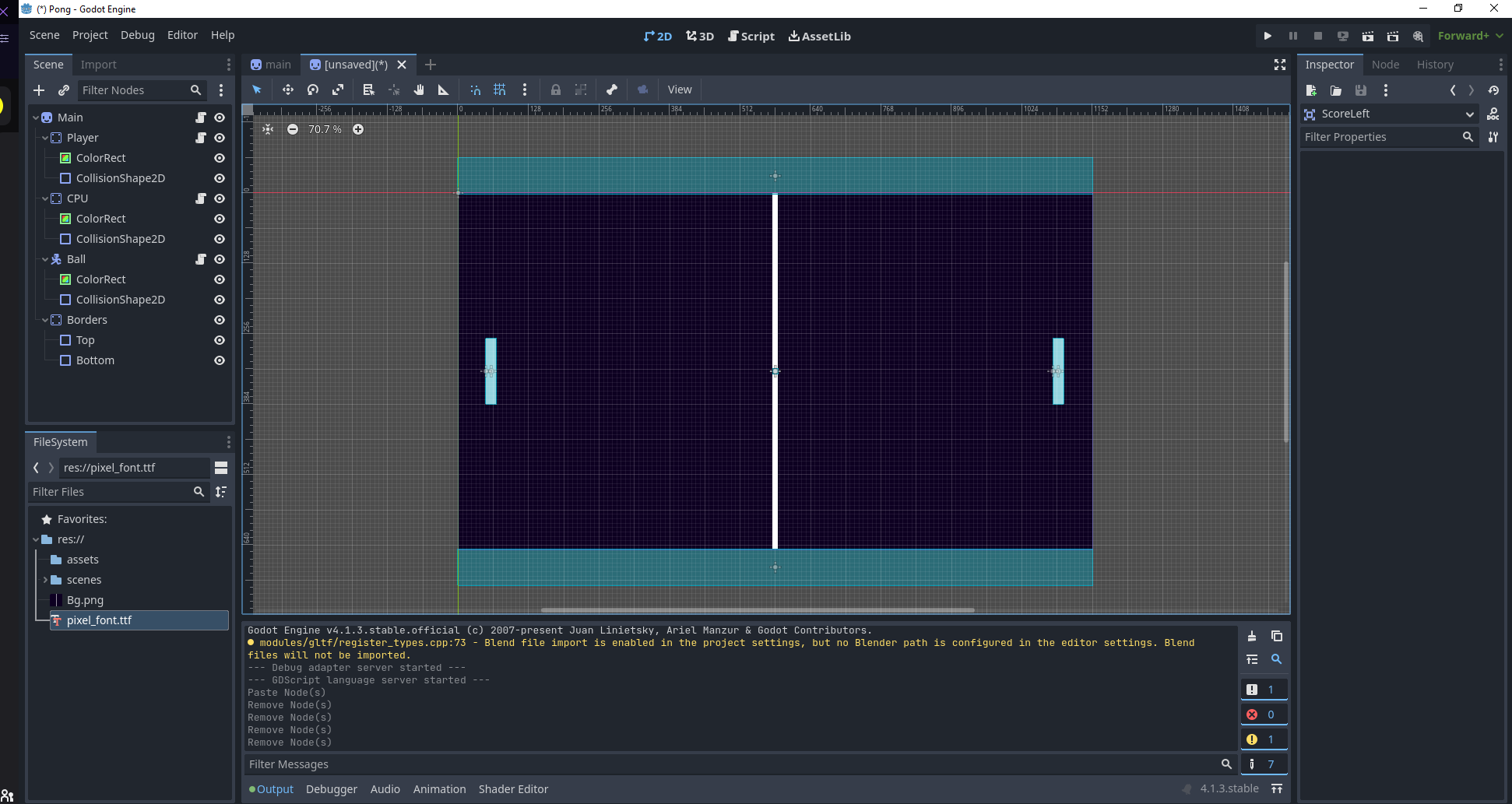Run the current scene with the clapper icon
This screenshot has width=1512, height=804.
click(1368, 36)
